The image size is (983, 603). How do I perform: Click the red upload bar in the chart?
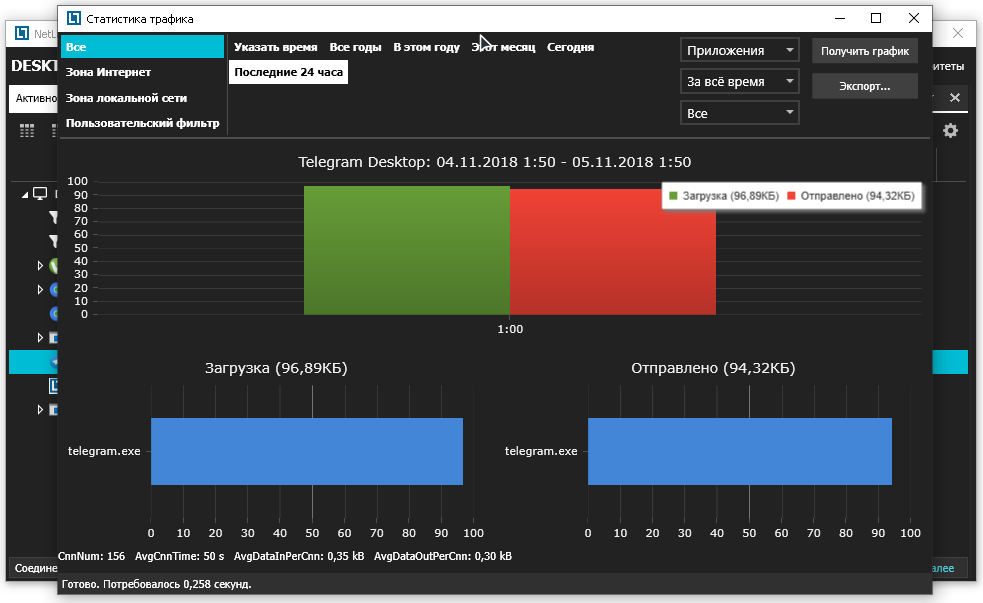pyautogui.click(x=612, y=252)
